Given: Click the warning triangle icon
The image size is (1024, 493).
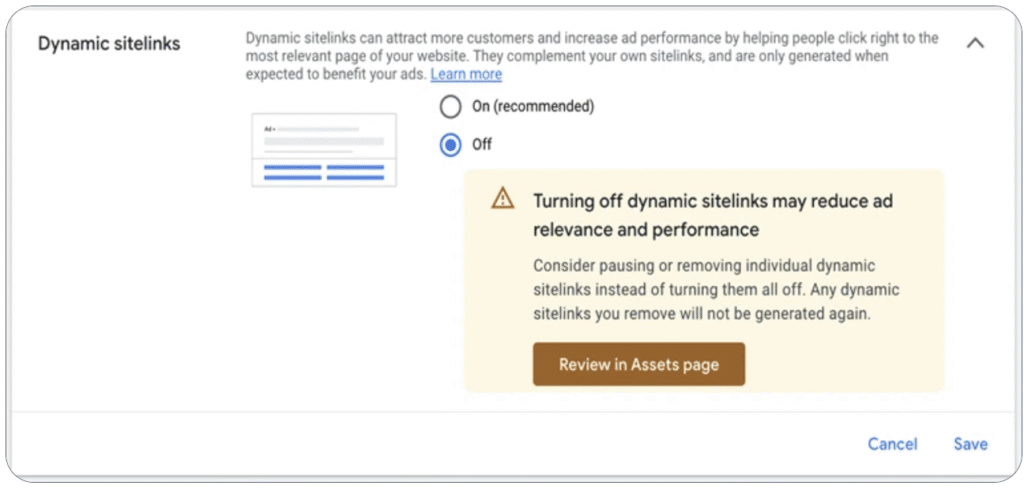Looking at the screenshot, I should point(503,198).
